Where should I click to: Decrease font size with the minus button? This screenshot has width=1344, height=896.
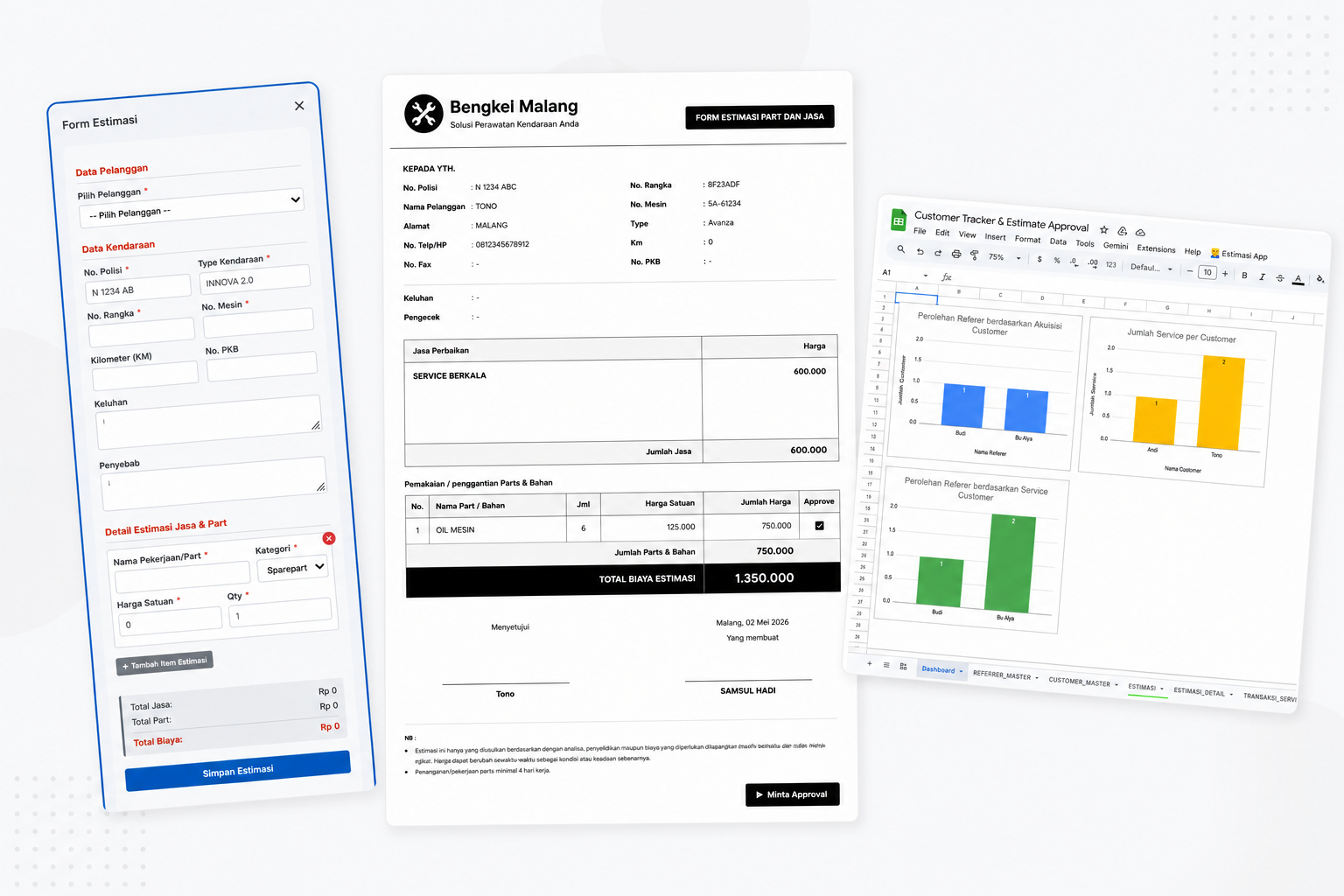[1190, 271]
